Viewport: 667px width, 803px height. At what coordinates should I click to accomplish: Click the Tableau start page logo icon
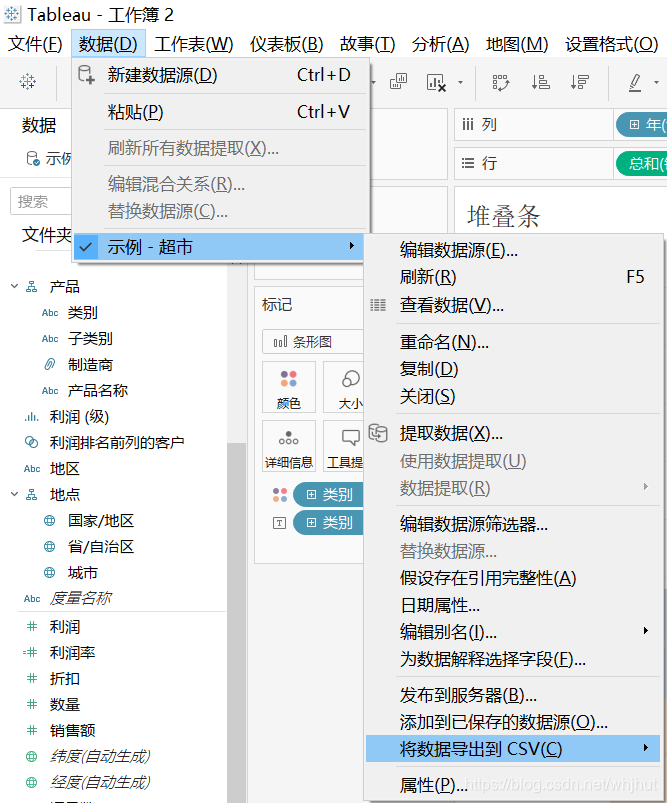pos(28,81)
